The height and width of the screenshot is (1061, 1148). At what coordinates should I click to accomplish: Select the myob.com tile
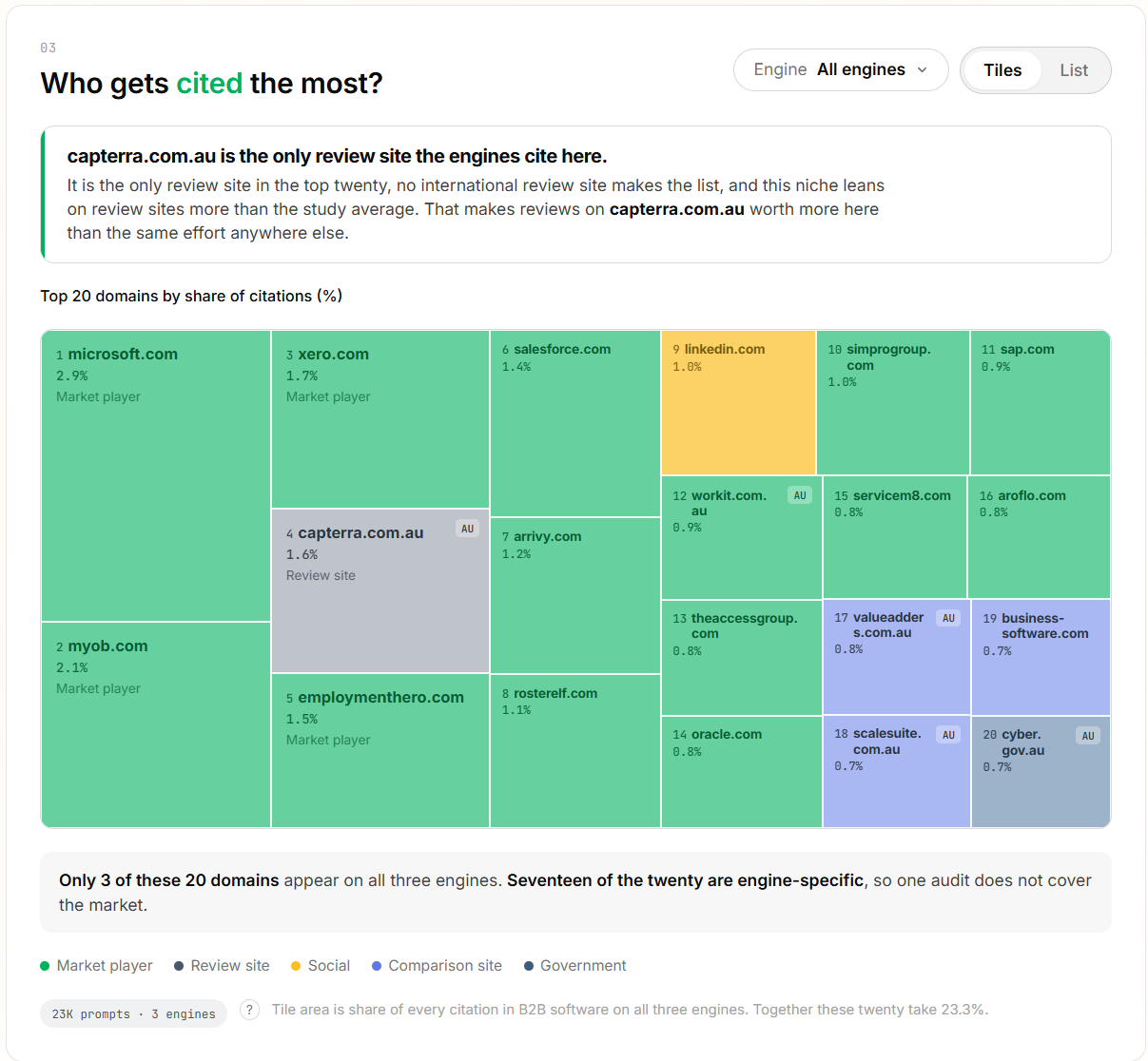pyautogui.click(x=156, y=724)
